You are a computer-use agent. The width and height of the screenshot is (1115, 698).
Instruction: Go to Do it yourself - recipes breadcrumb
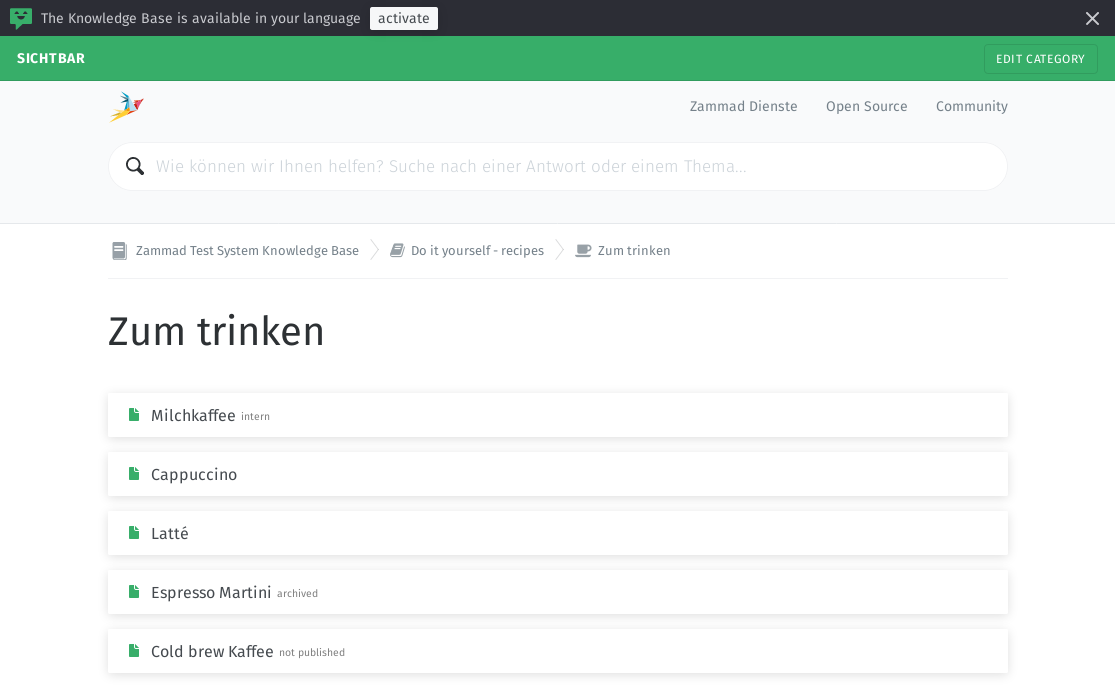pos(477,251)
